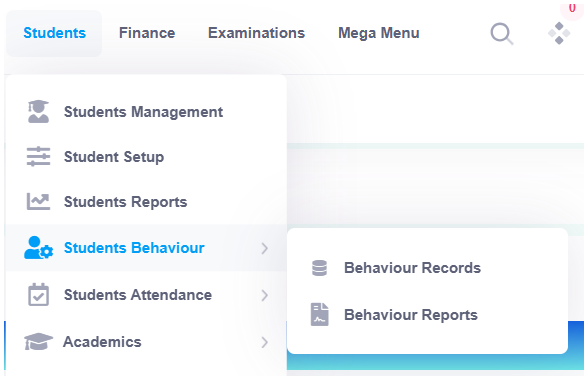Click the calendar-check icon beside Students Attendance
588x380 pixels.
pyautogui.click(x=38, y=294)
